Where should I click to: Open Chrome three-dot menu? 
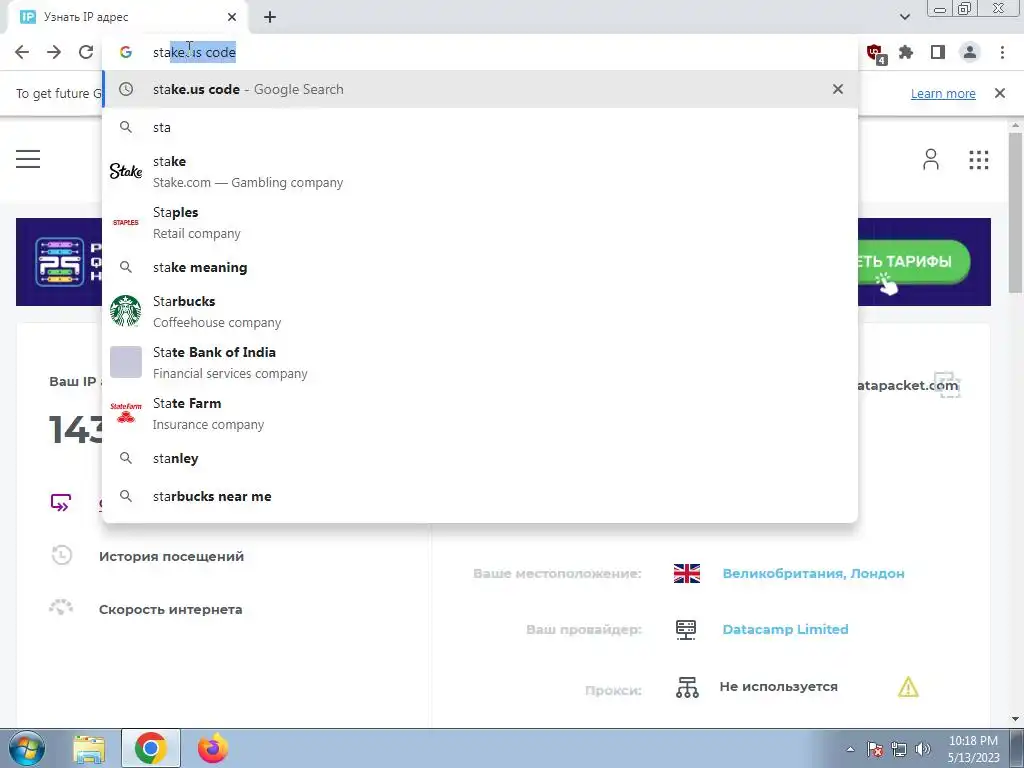point(1002,52)
